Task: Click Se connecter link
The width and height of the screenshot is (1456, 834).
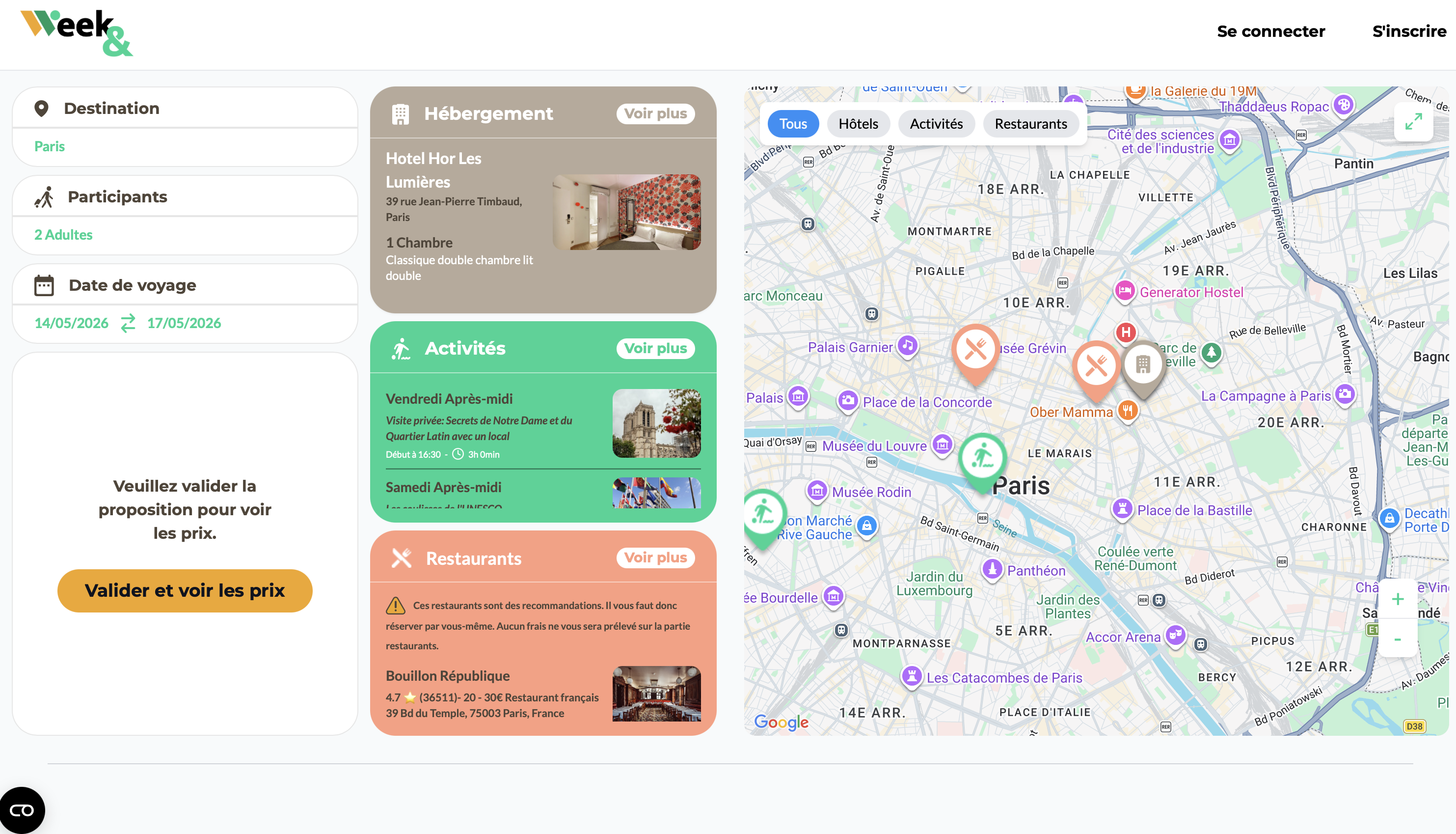Action: pos(1270,31)
